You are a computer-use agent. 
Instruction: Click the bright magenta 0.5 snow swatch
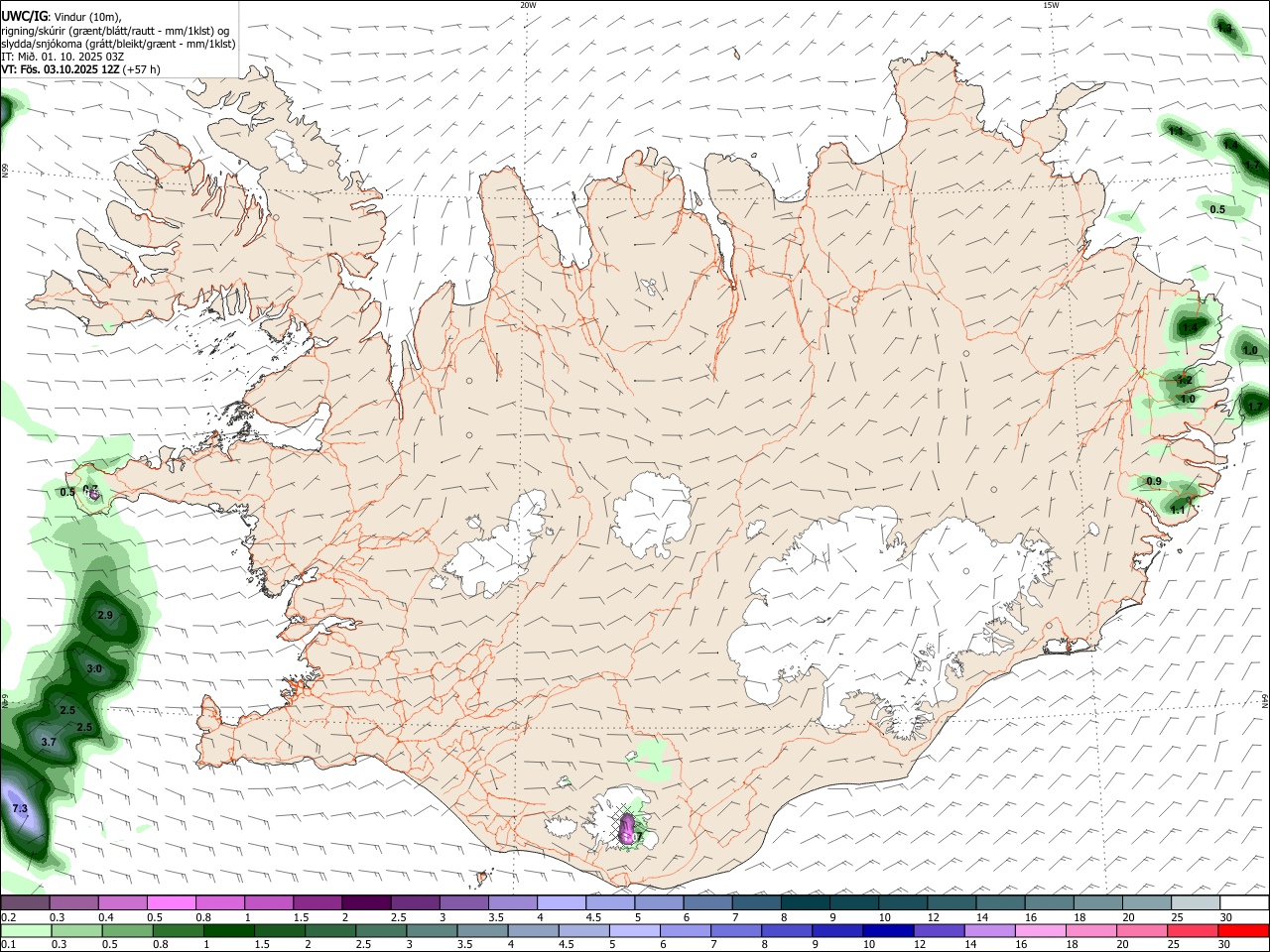172,902
